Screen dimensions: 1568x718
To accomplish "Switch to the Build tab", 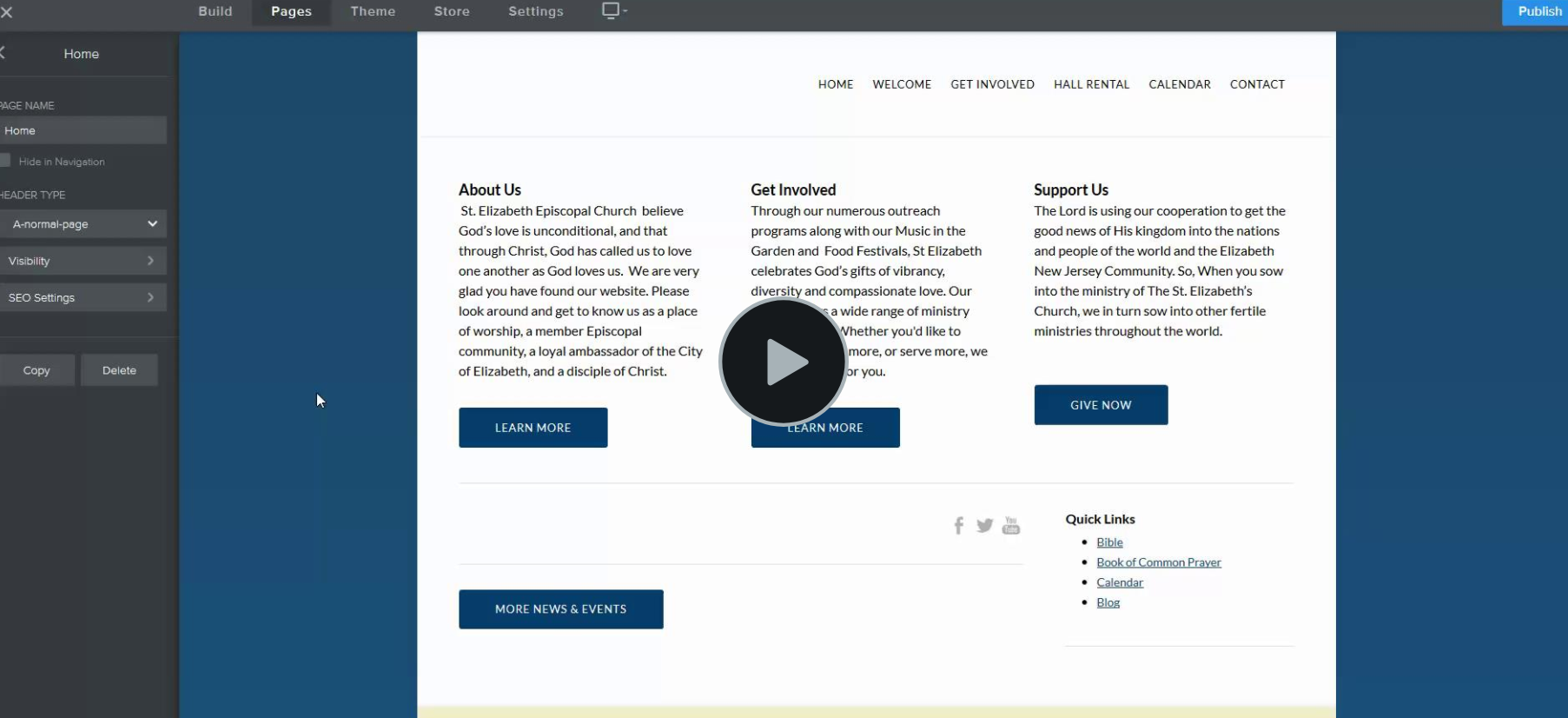I will coord(215,11).
